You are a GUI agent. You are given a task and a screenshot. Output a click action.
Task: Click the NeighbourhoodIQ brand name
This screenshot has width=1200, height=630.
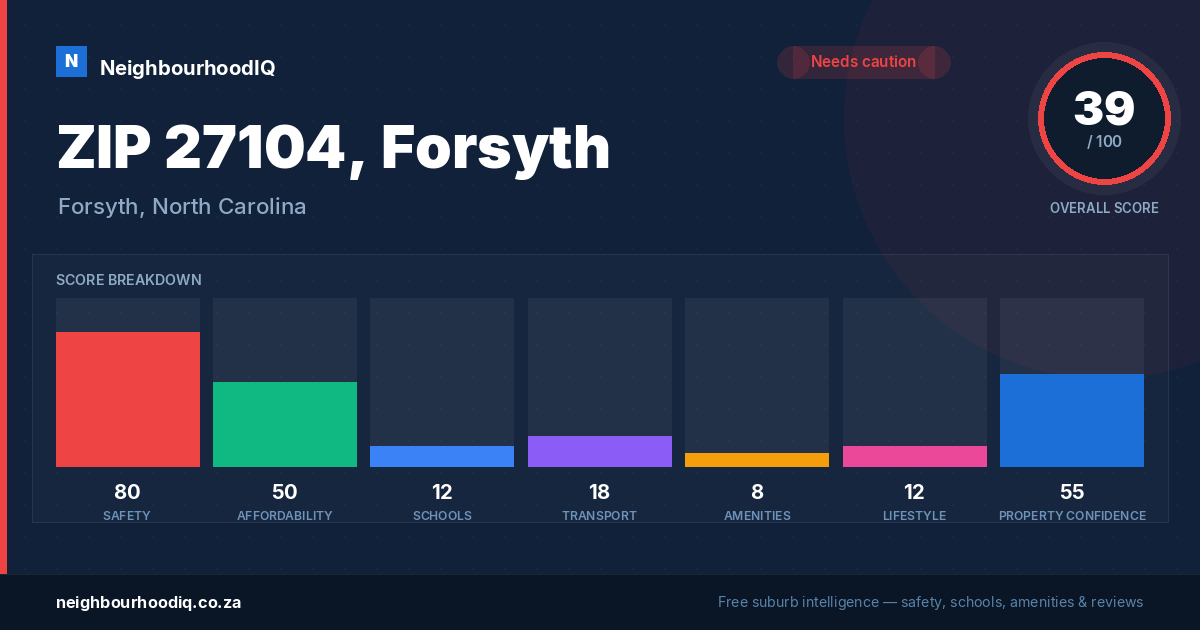click(187, 68)
